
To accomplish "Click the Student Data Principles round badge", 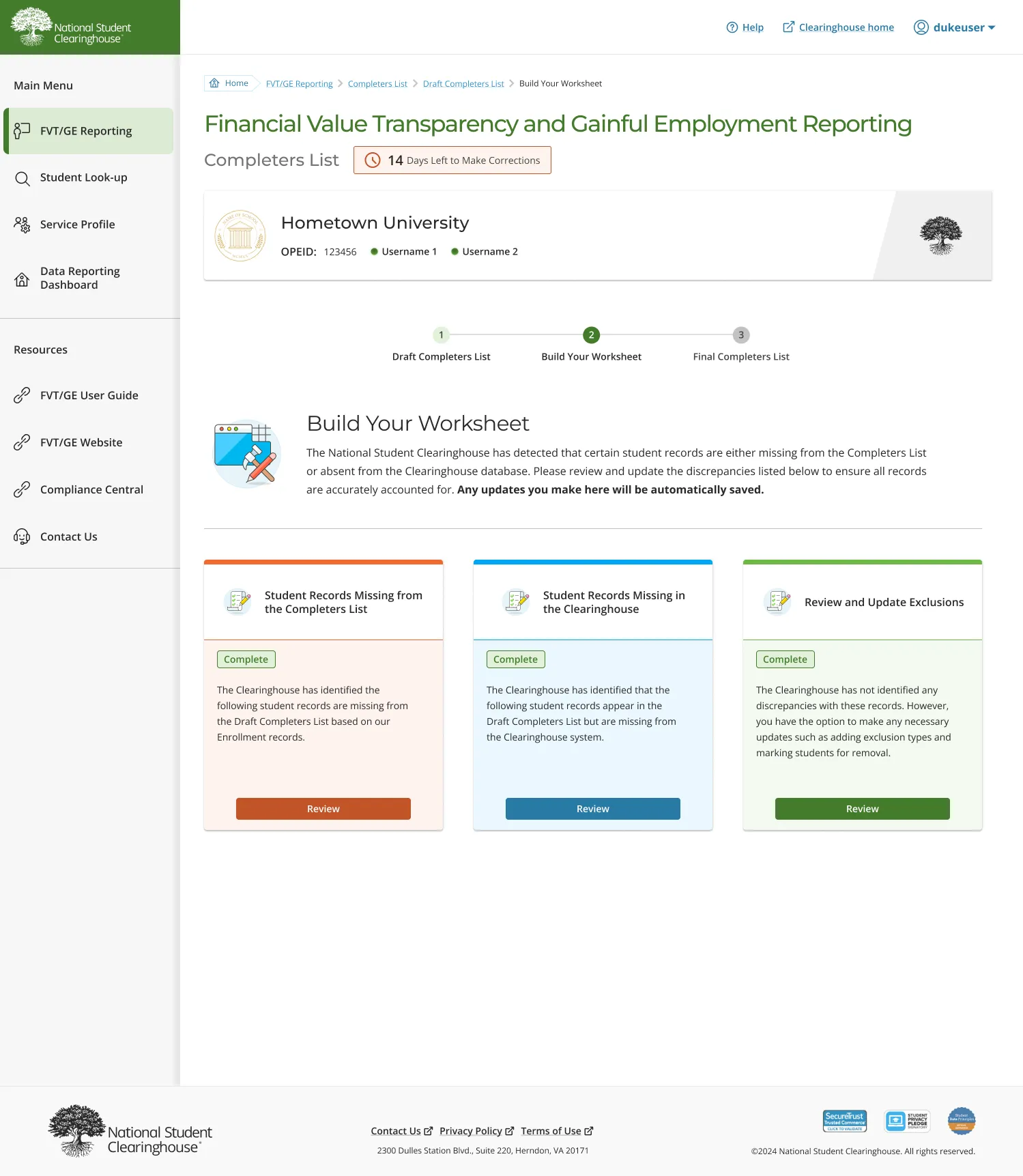I will pyautogui.click(x=962, y=1121).
